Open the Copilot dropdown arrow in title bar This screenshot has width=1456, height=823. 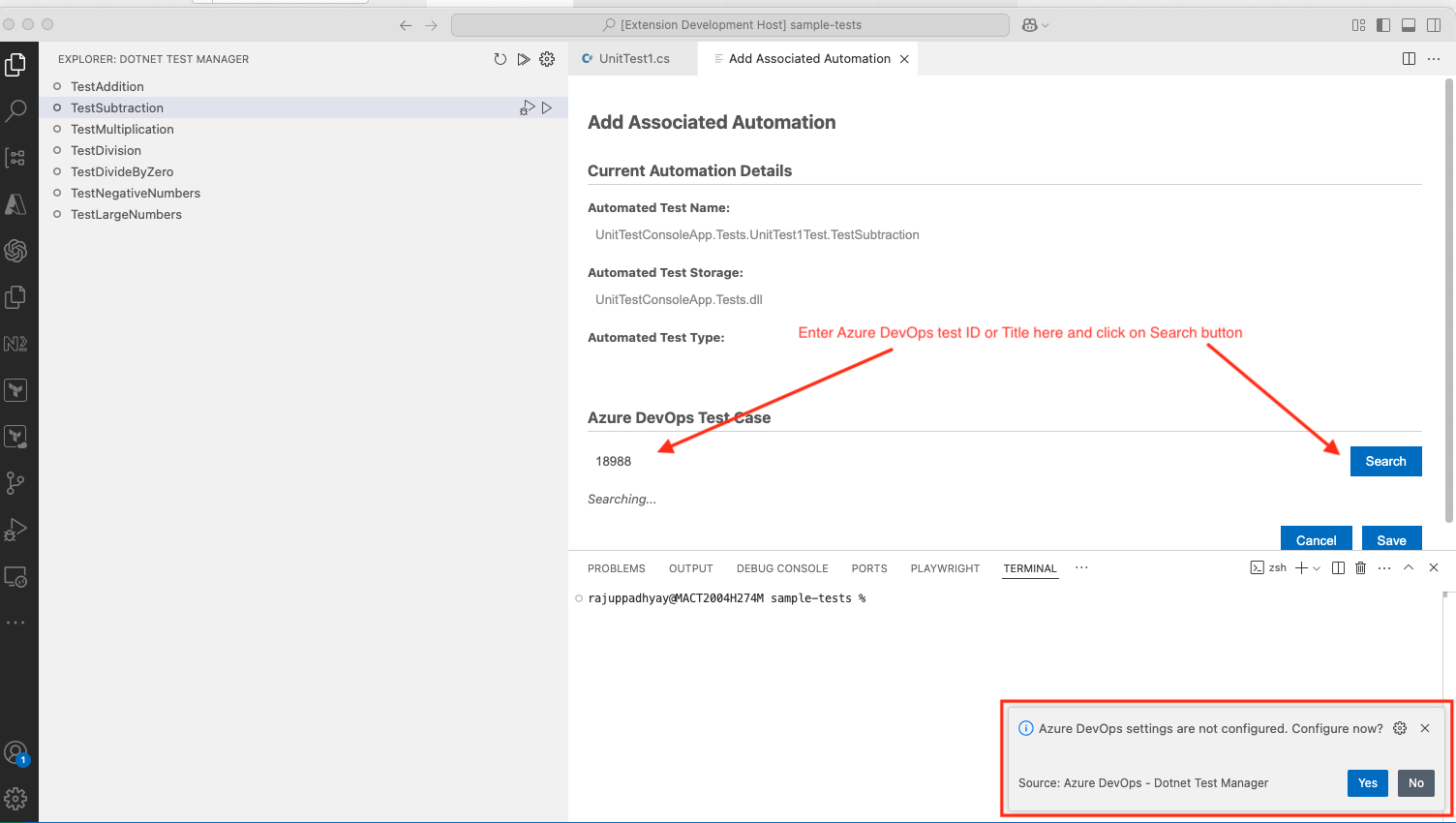click(1046, 25)
